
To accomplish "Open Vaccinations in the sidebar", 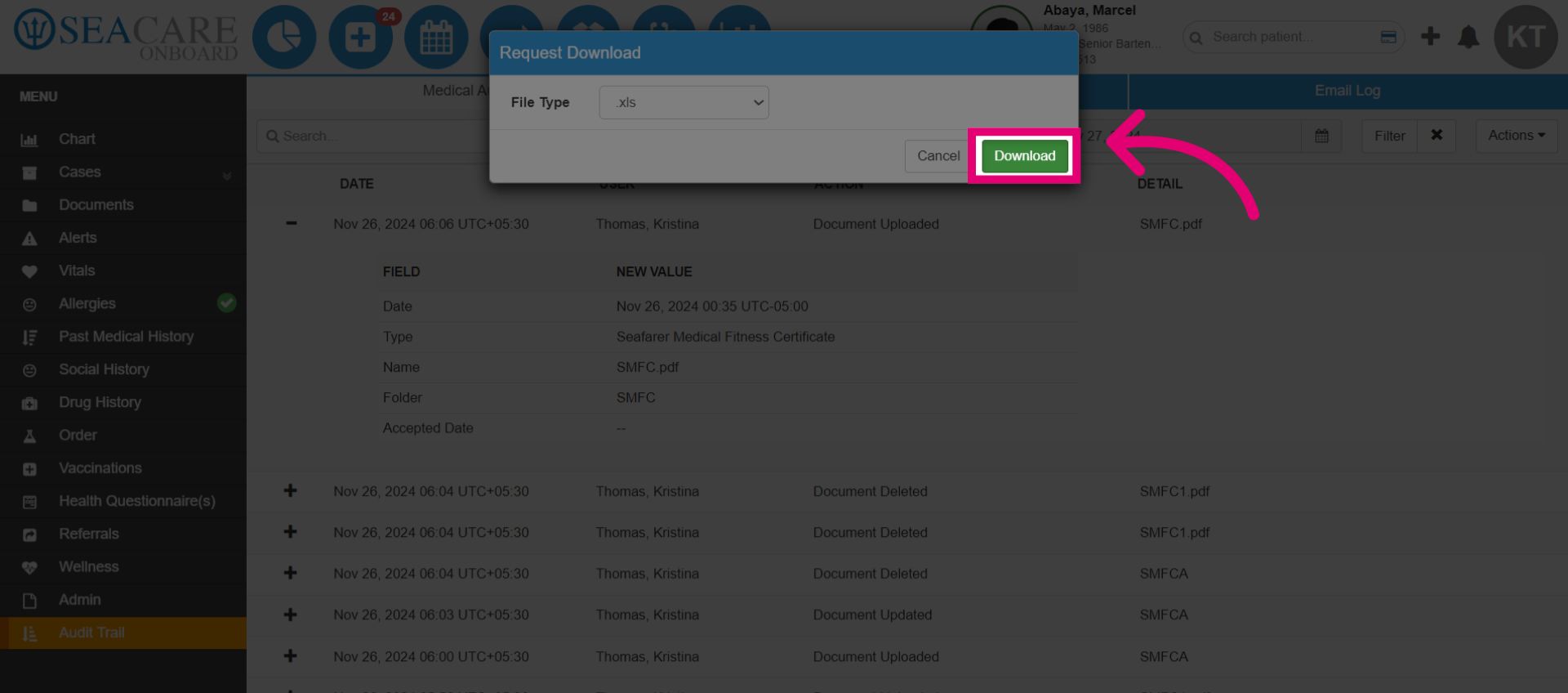I will pyautogui.click(x=100, y=468).
